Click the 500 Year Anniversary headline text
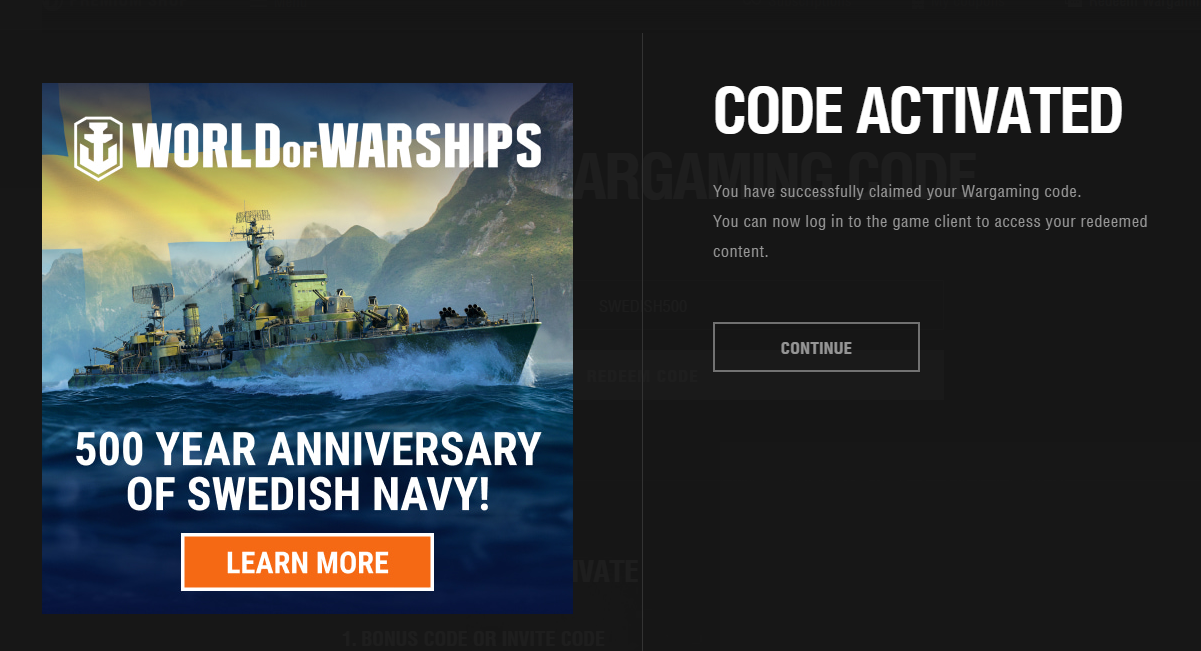 tap(308, 450)
